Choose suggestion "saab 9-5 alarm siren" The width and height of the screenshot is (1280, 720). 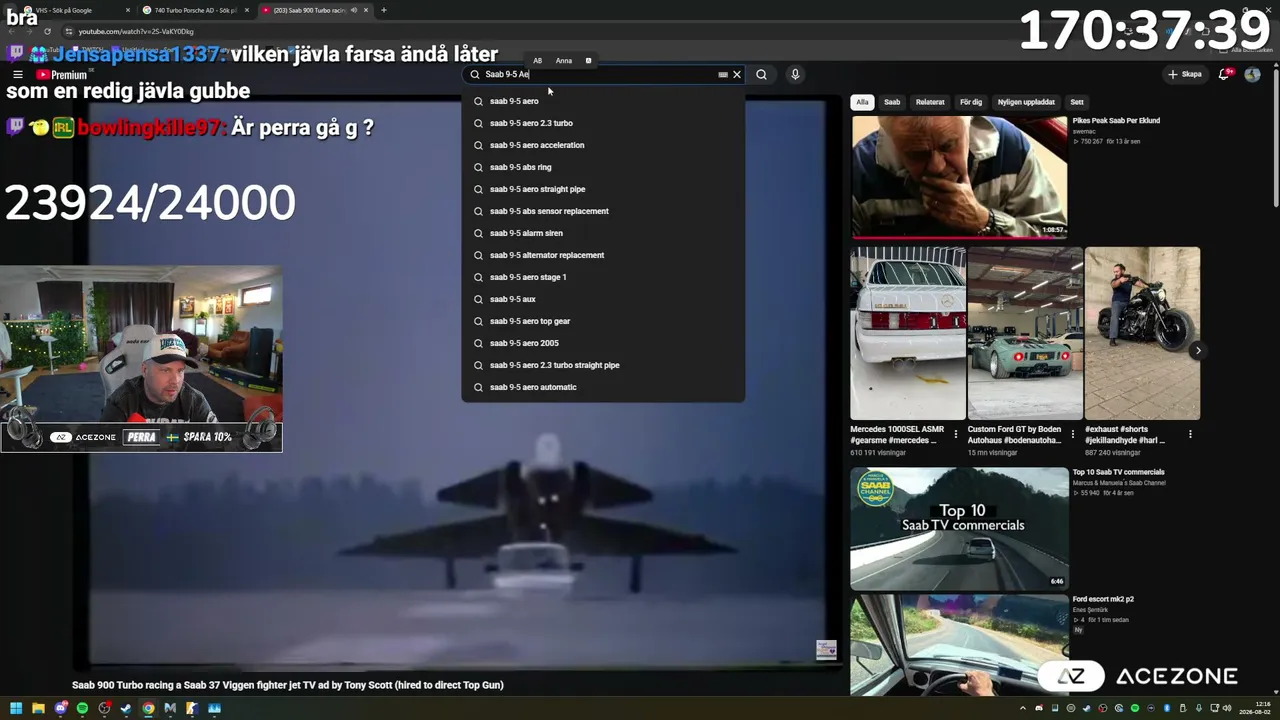click(x=603, y=233)
